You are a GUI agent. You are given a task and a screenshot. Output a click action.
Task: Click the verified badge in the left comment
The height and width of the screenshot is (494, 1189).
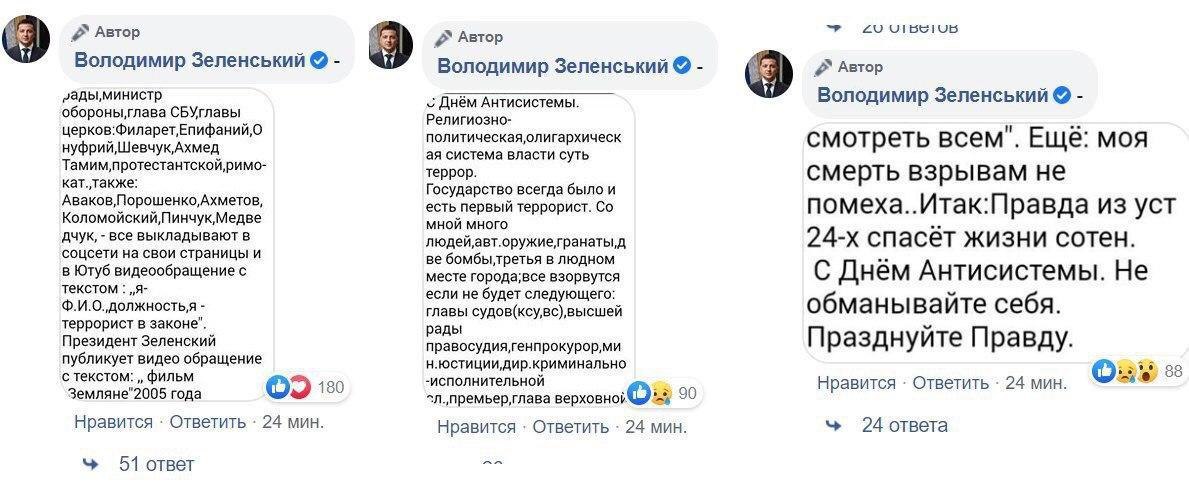pos(319,61)
